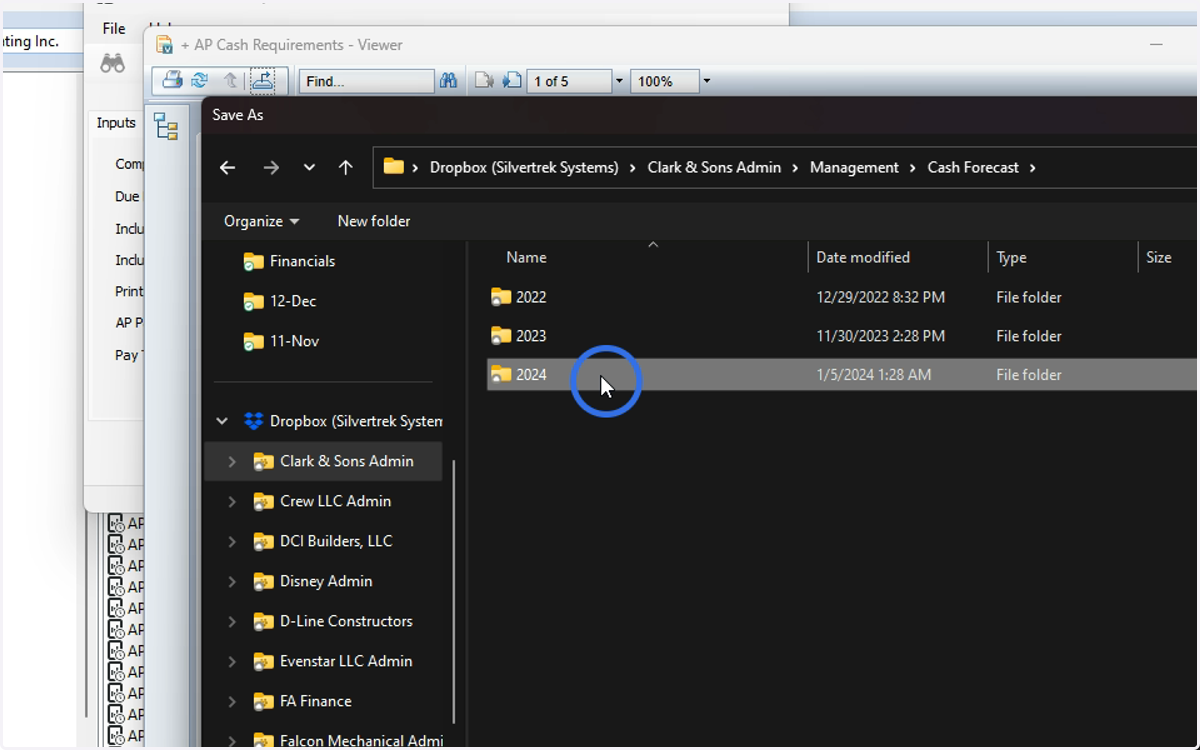Click the date 11/30/2023 2:28 PM

click(880, 336)
